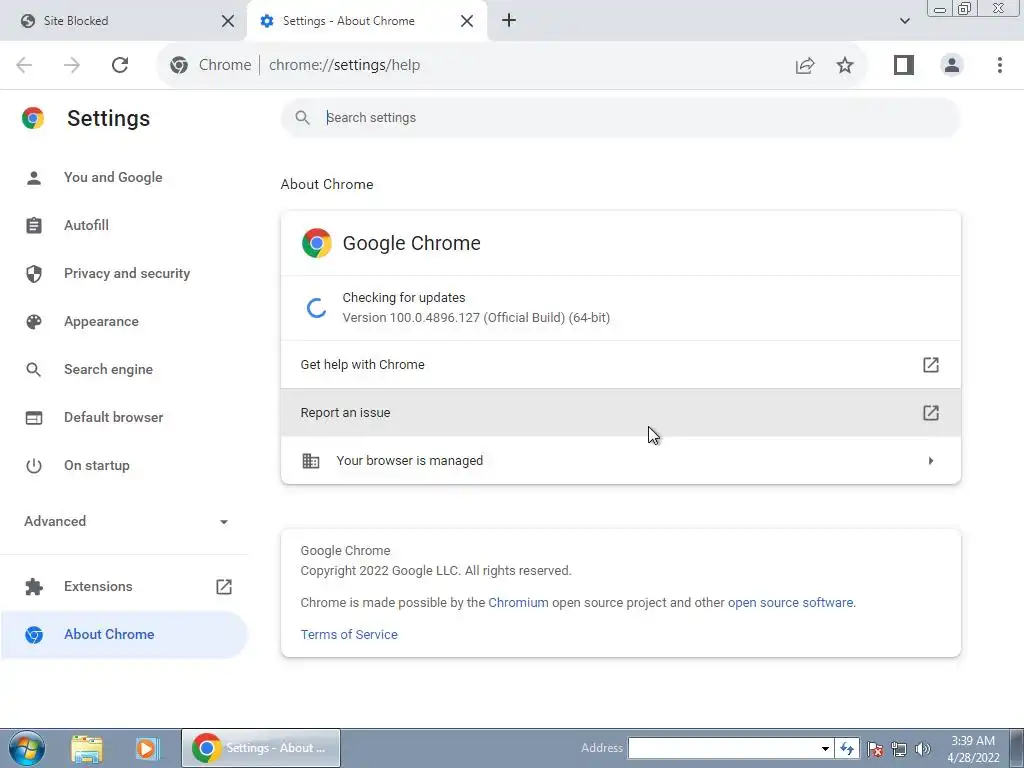Reload the page with the refresh icon
The height and width of the screenshot is (768, 1024).
click(x=120, y=65)
